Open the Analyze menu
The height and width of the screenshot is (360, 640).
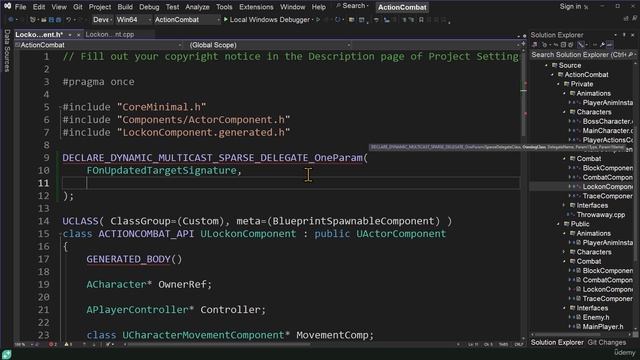coord(197,7)
